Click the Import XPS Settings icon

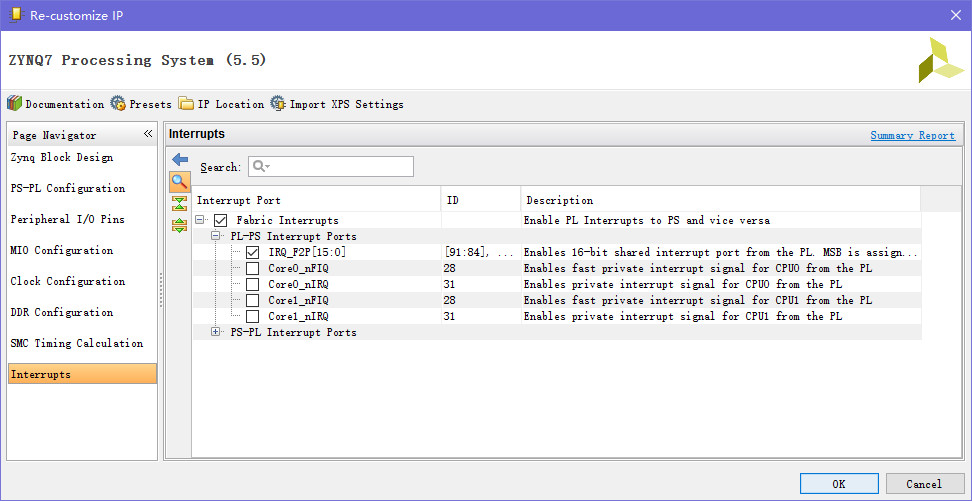[x=278, y=104]
